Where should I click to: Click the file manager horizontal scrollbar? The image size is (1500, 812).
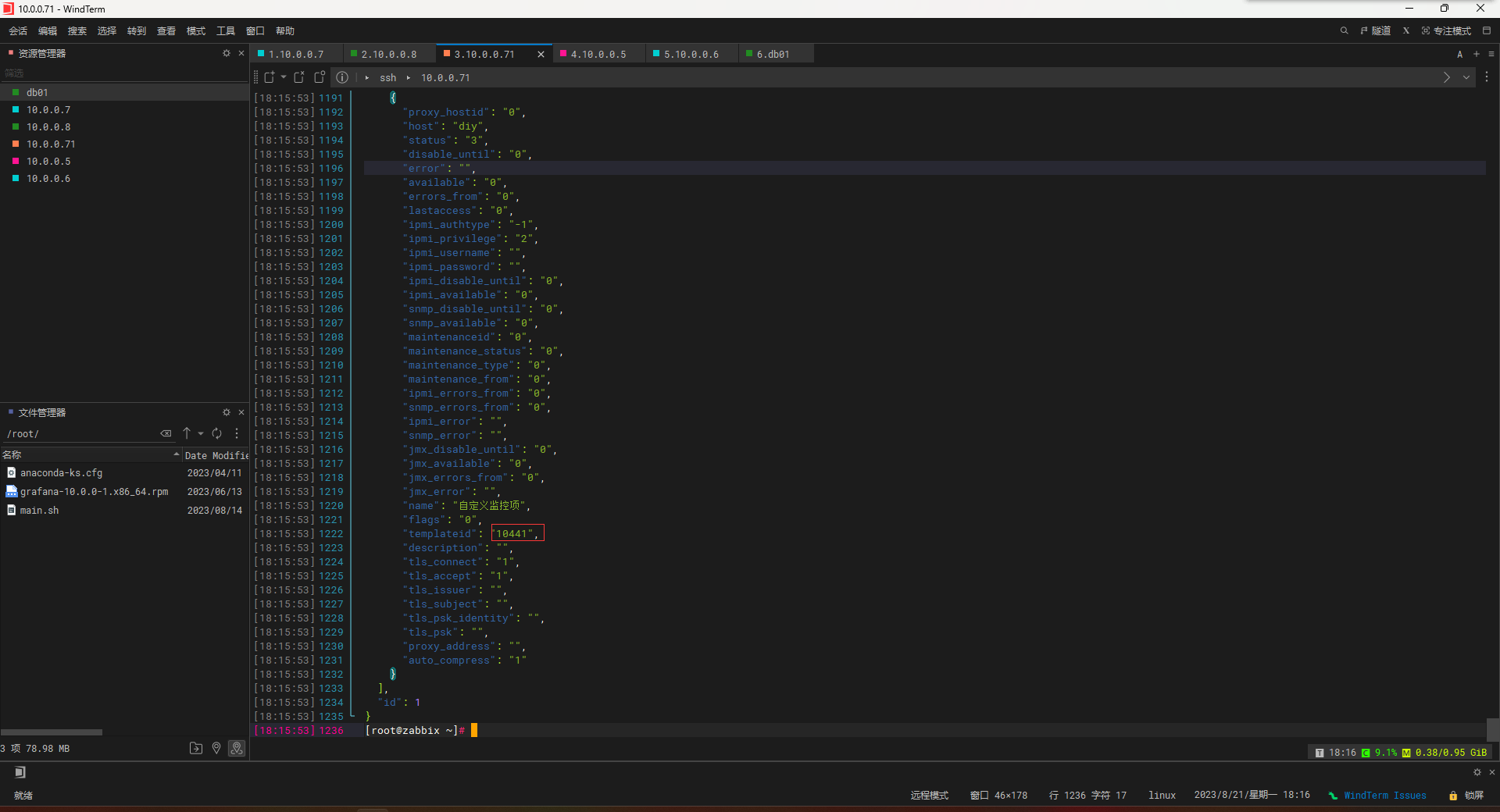pyautogui.click(x=52, y=732)
